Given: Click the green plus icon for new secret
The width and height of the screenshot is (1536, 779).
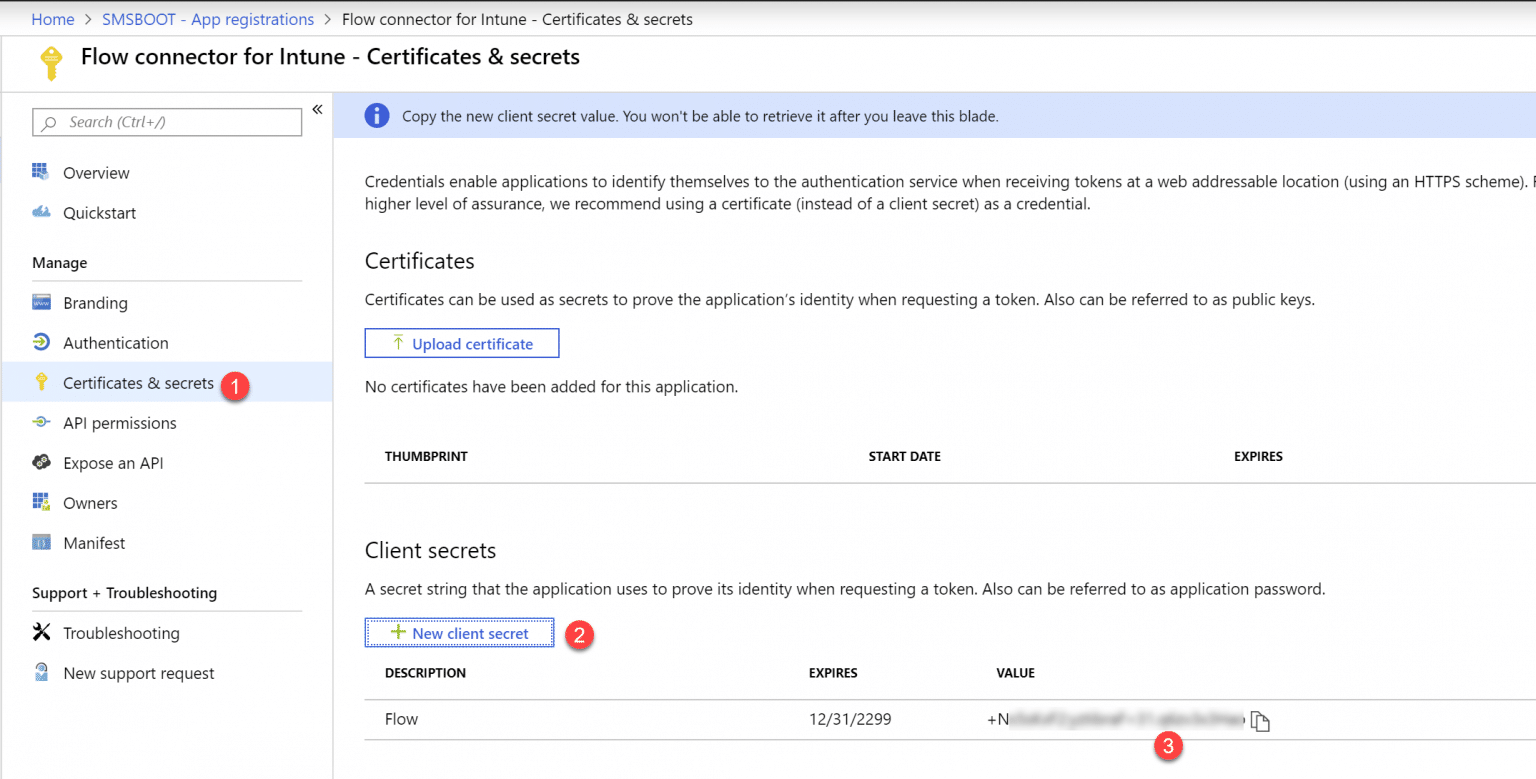Looking at the screenshot, I should (x=398, y=632).
